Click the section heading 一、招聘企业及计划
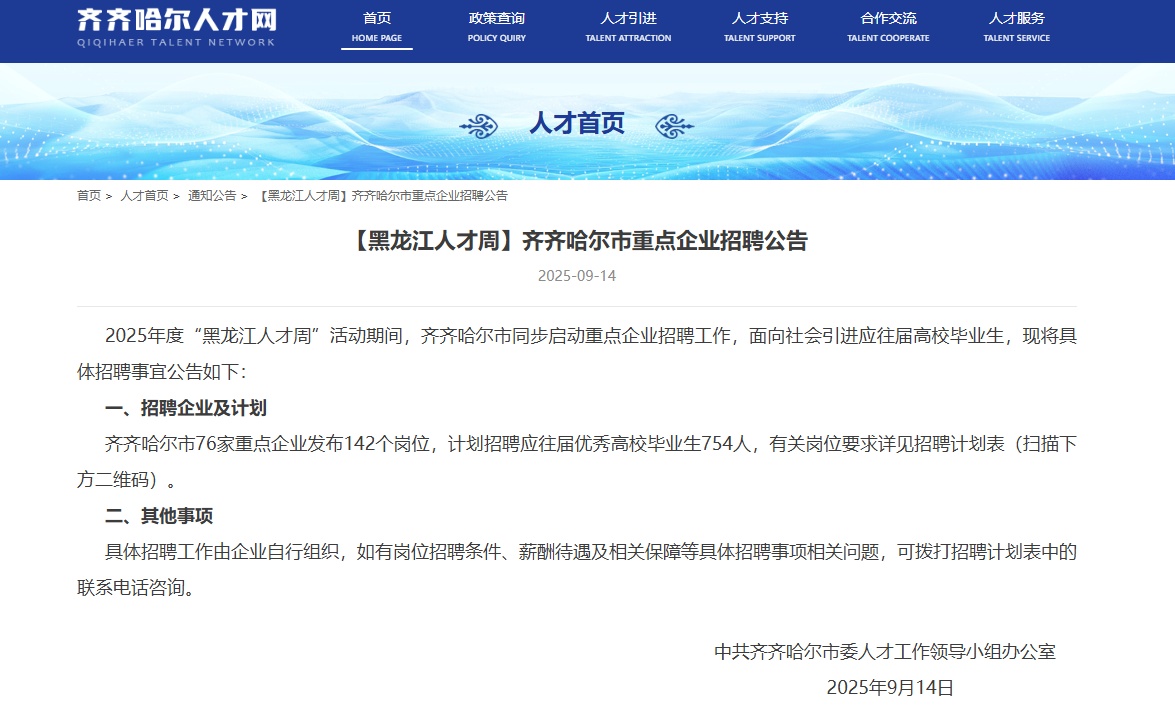The width and height of the screenshot is (1175, 721). coord(186,408)
